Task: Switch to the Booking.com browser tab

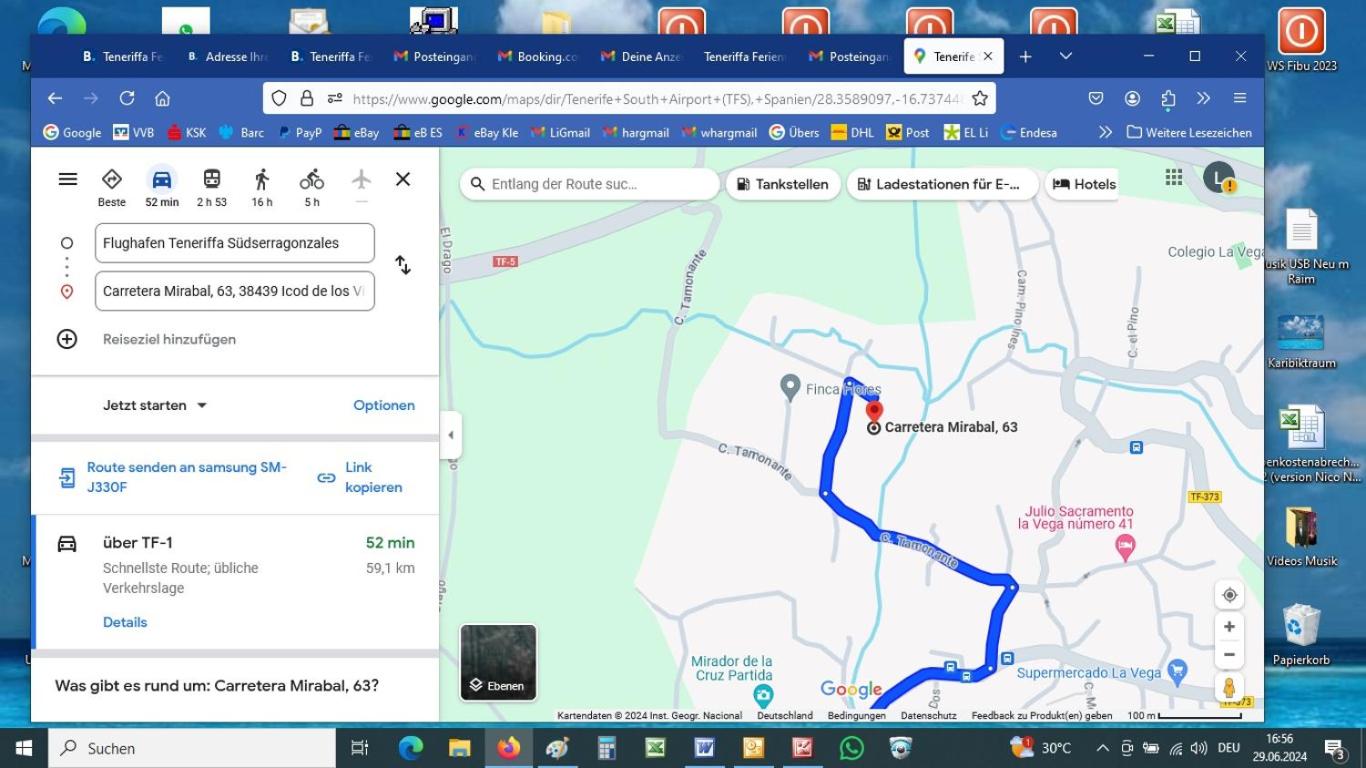Action: (538, 57)
